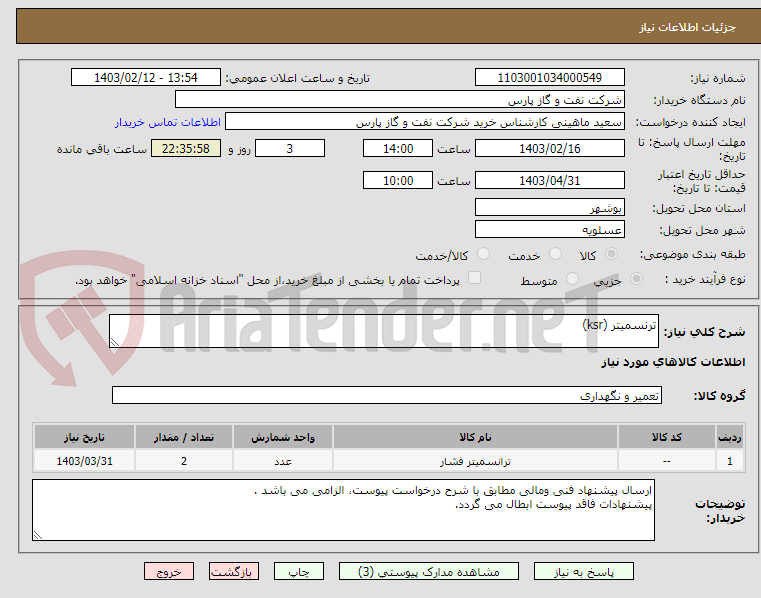Open مشاهده مدارک پیوستی (3) button
This screenshot has width=761, height=598.
429,571
